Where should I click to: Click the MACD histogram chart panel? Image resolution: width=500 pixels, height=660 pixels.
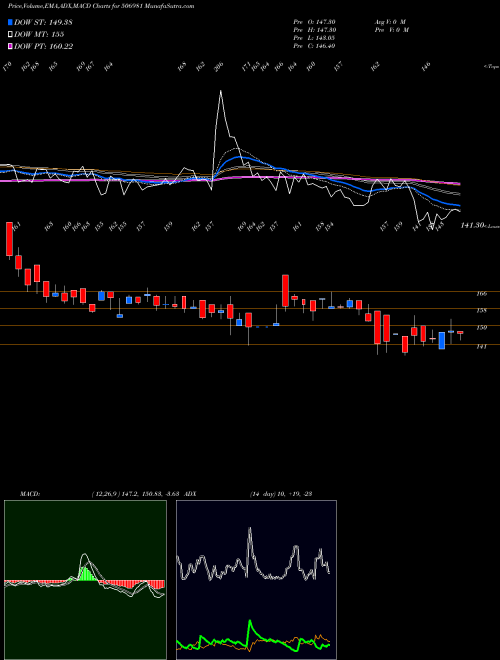(x=85, y=580)
